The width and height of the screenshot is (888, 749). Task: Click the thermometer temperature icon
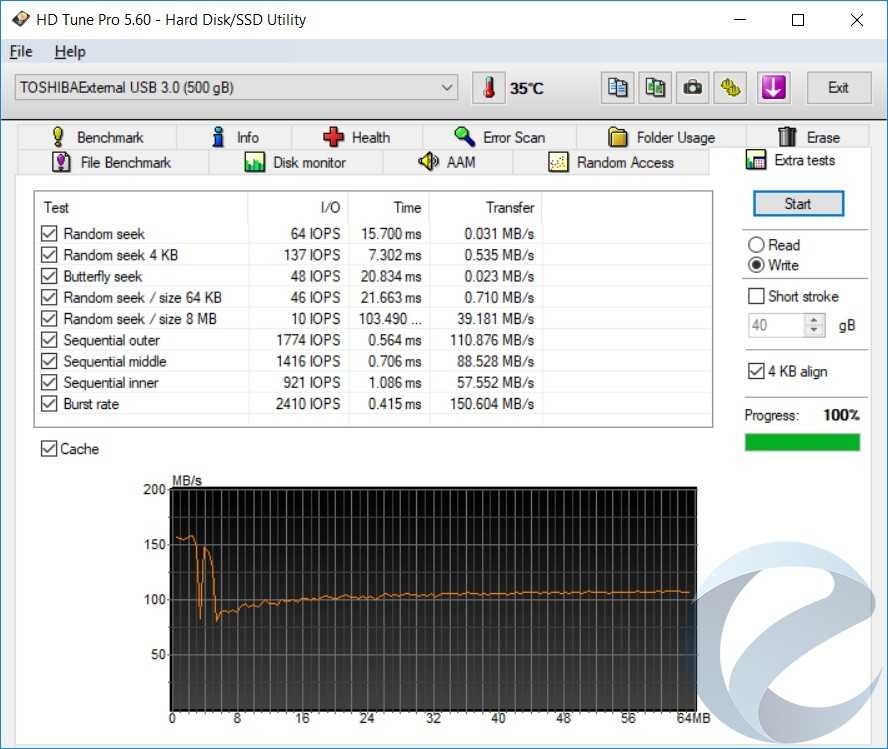pyautogui.click(x=489, y=88)
